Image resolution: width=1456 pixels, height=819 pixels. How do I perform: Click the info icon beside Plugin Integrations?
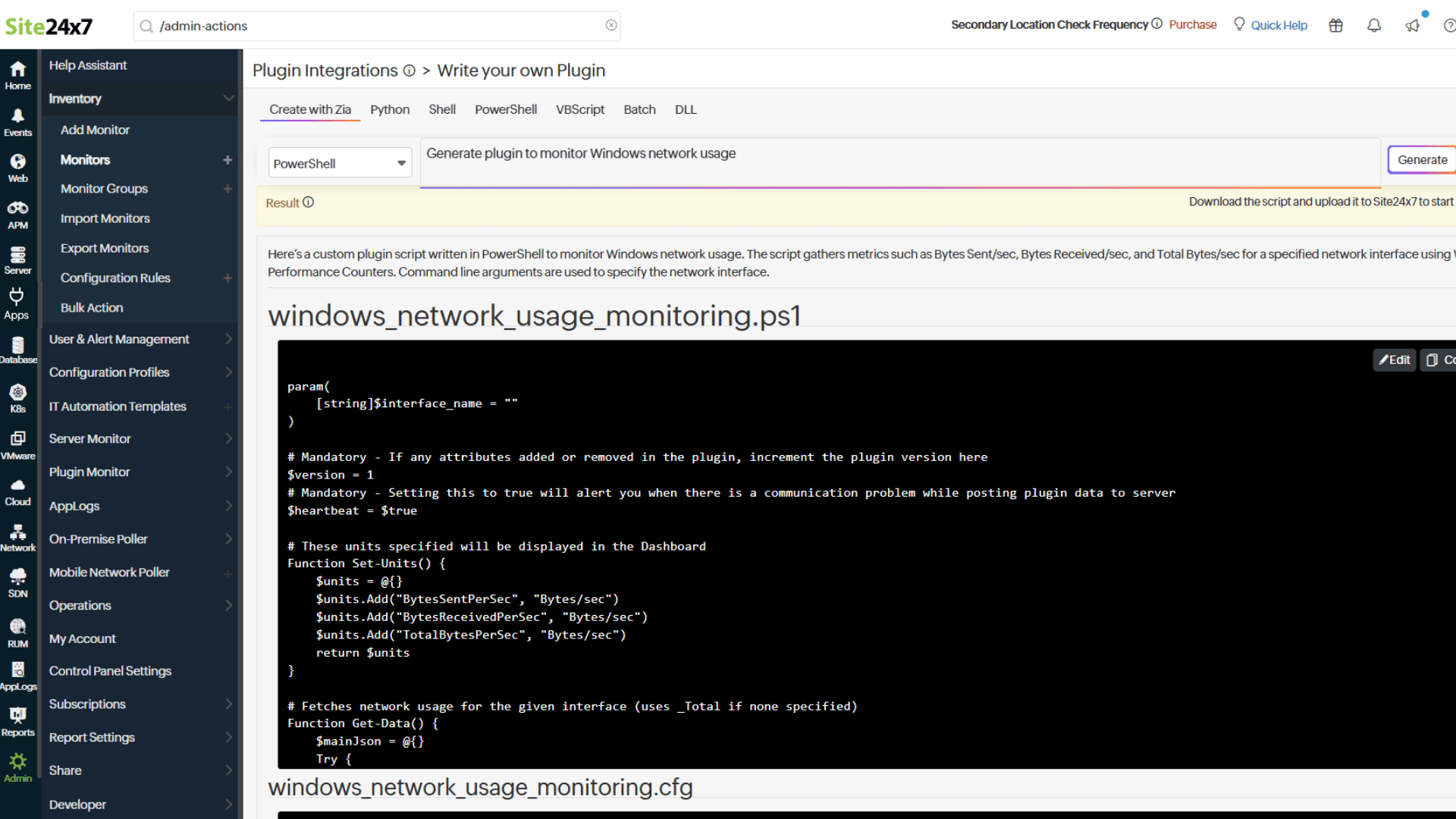(x=409, y=71)
